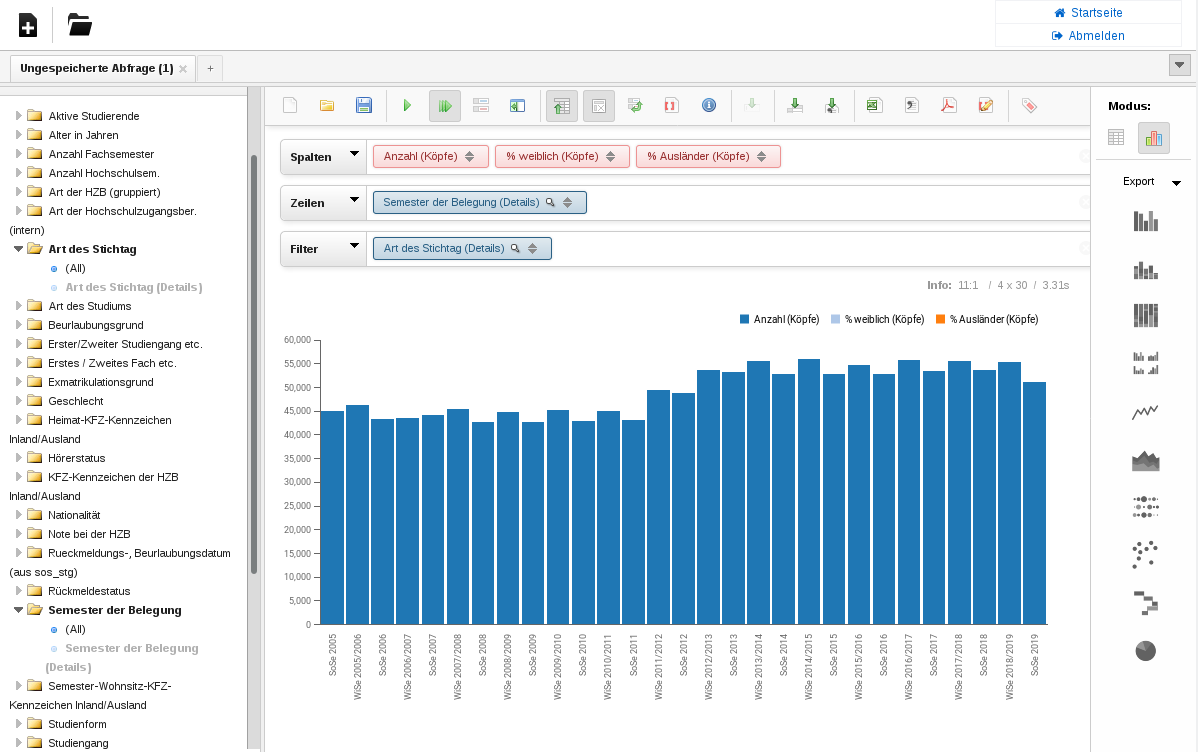Viewport: 1198px width, 752px height.
Task: Open the Spalten axis dropdown arrow
Action: (x=353, y=155)
